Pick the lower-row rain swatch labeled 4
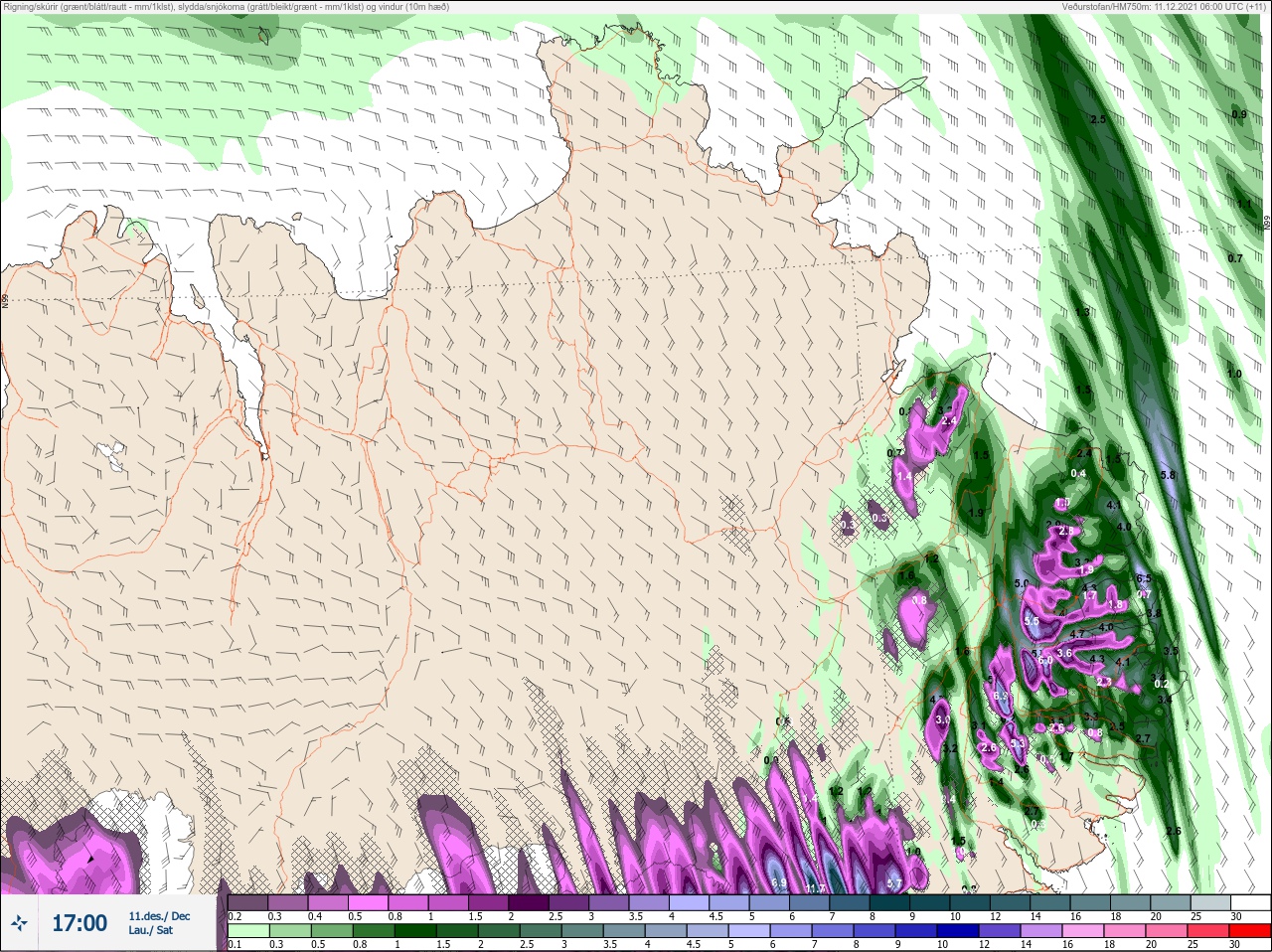The height and width of the screenshot is (952, 1272). (x=666, y=932)
